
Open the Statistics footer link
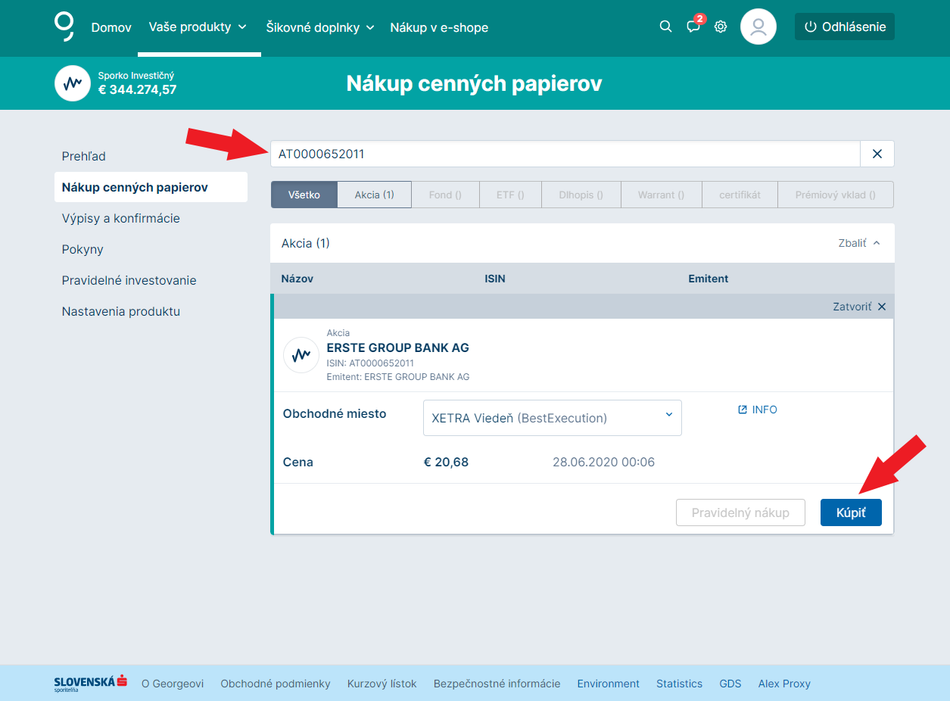[679, 683]
